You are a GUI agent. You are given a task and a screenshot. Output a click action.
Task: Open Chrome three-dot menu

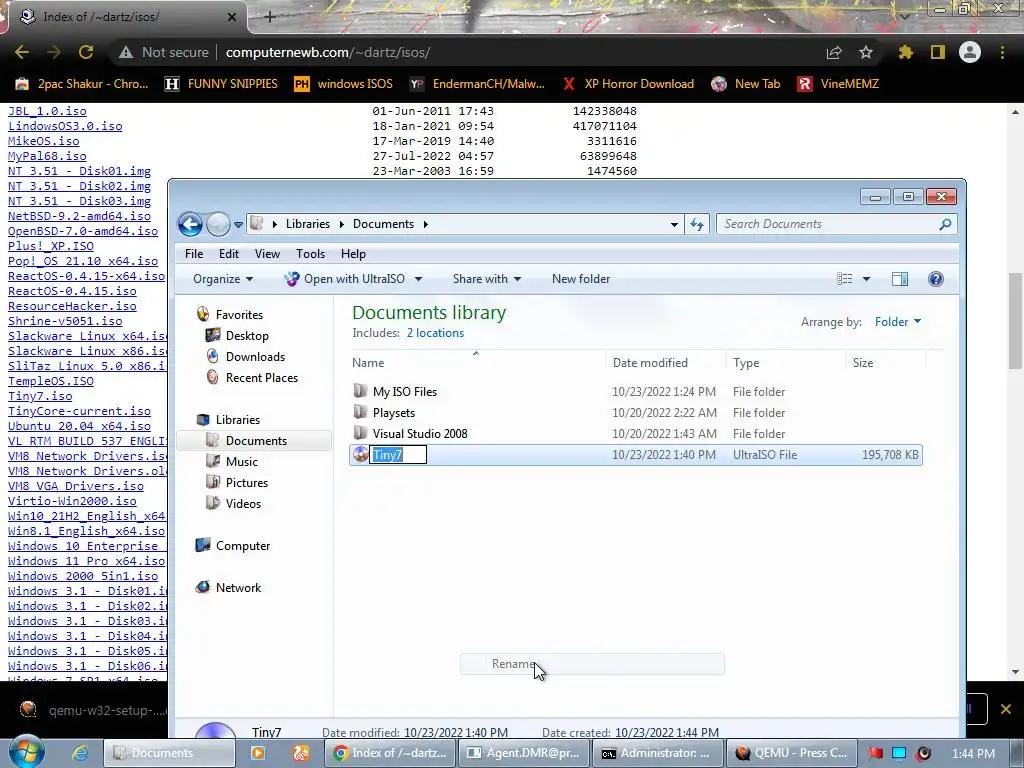(1002, 52)
